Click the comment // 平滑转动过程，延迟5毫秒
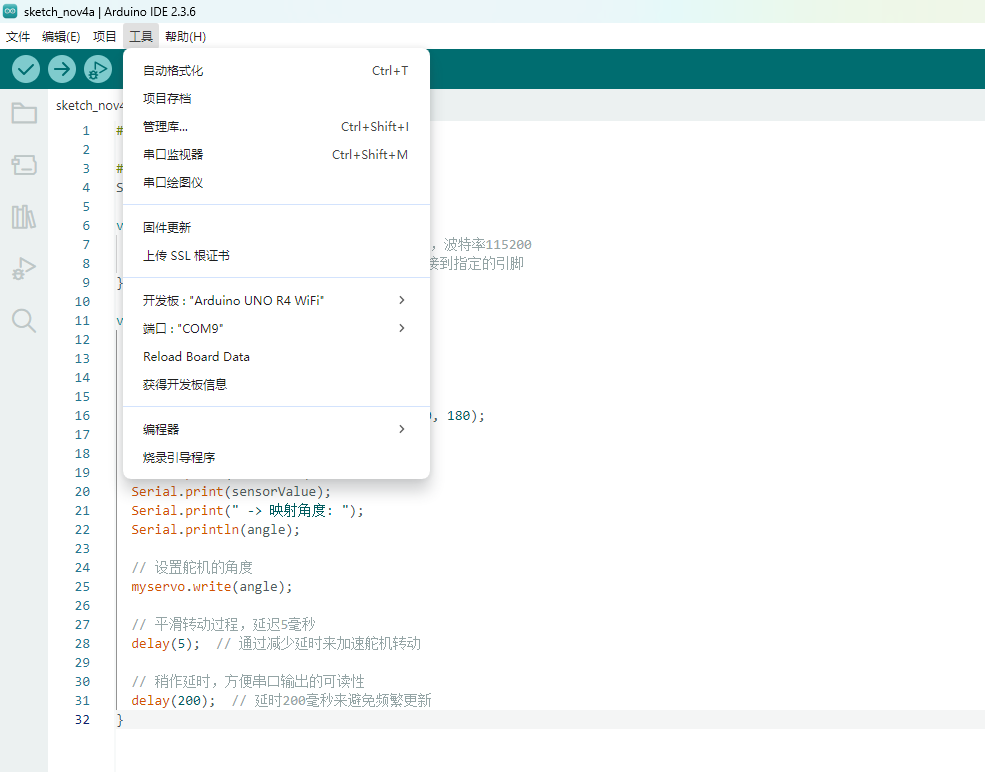 (x=223, y=624)
